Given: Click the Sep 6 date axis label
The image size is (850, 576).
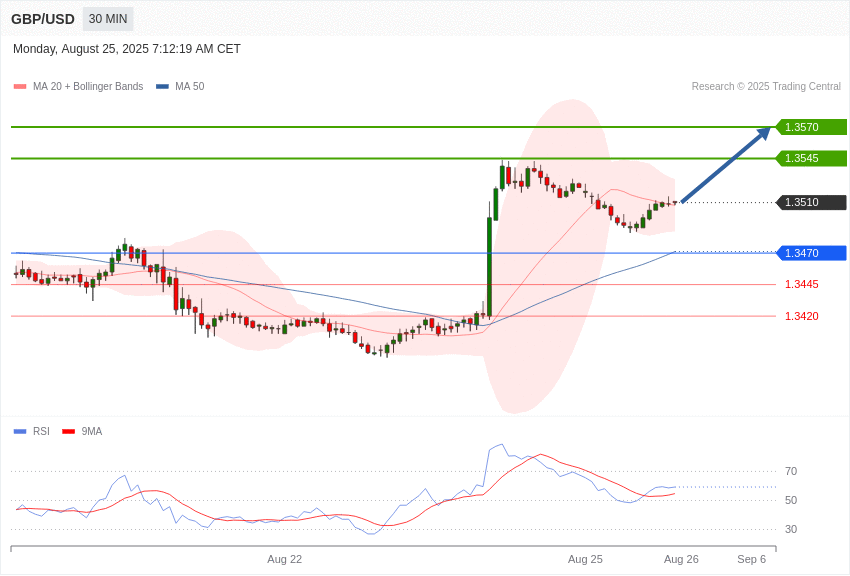Looking at the screenshot, I should pyautogui.click(x=751, y=559).
